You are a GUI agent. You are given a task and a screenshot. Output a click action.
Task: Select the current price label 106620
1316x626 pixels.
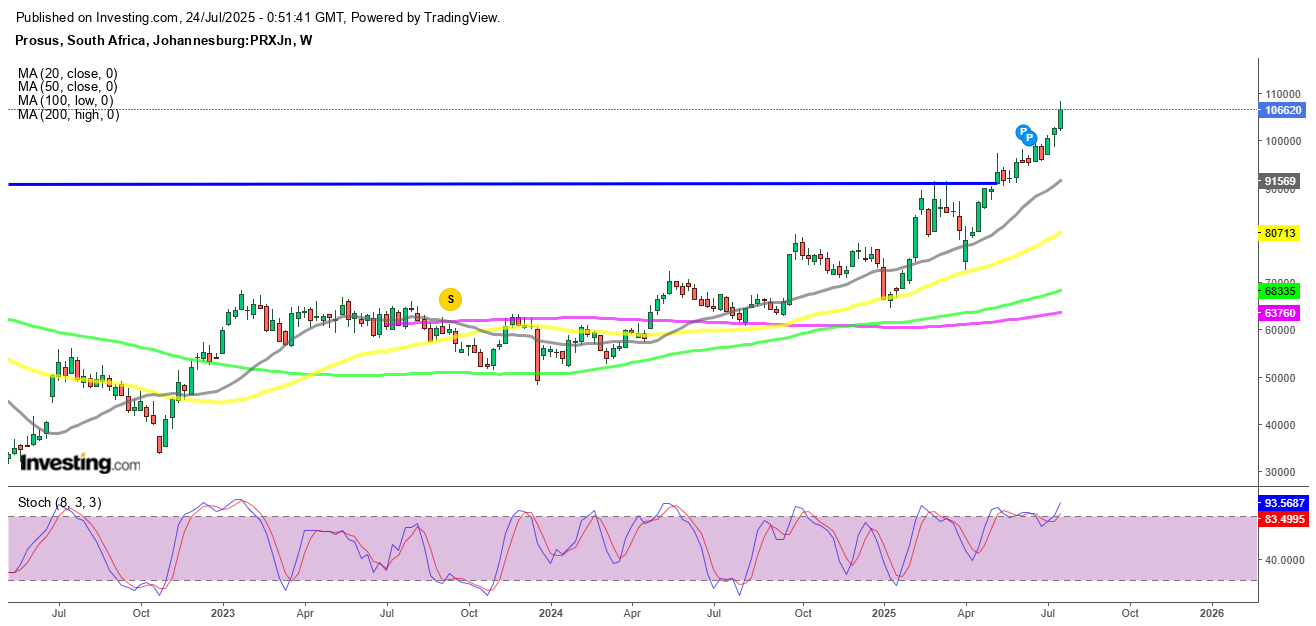point(1282,110)
